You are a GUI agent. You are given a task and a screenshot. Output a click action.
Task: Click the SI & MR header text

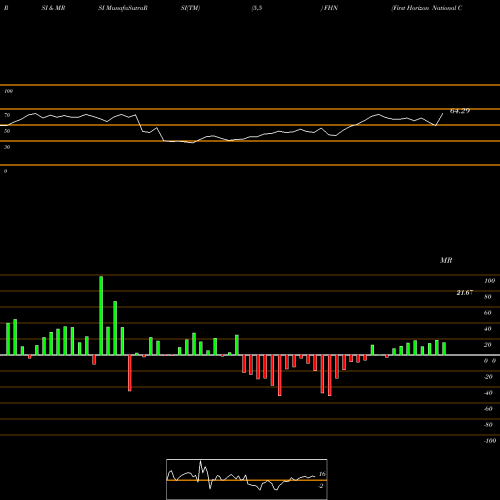click(53, 8)
